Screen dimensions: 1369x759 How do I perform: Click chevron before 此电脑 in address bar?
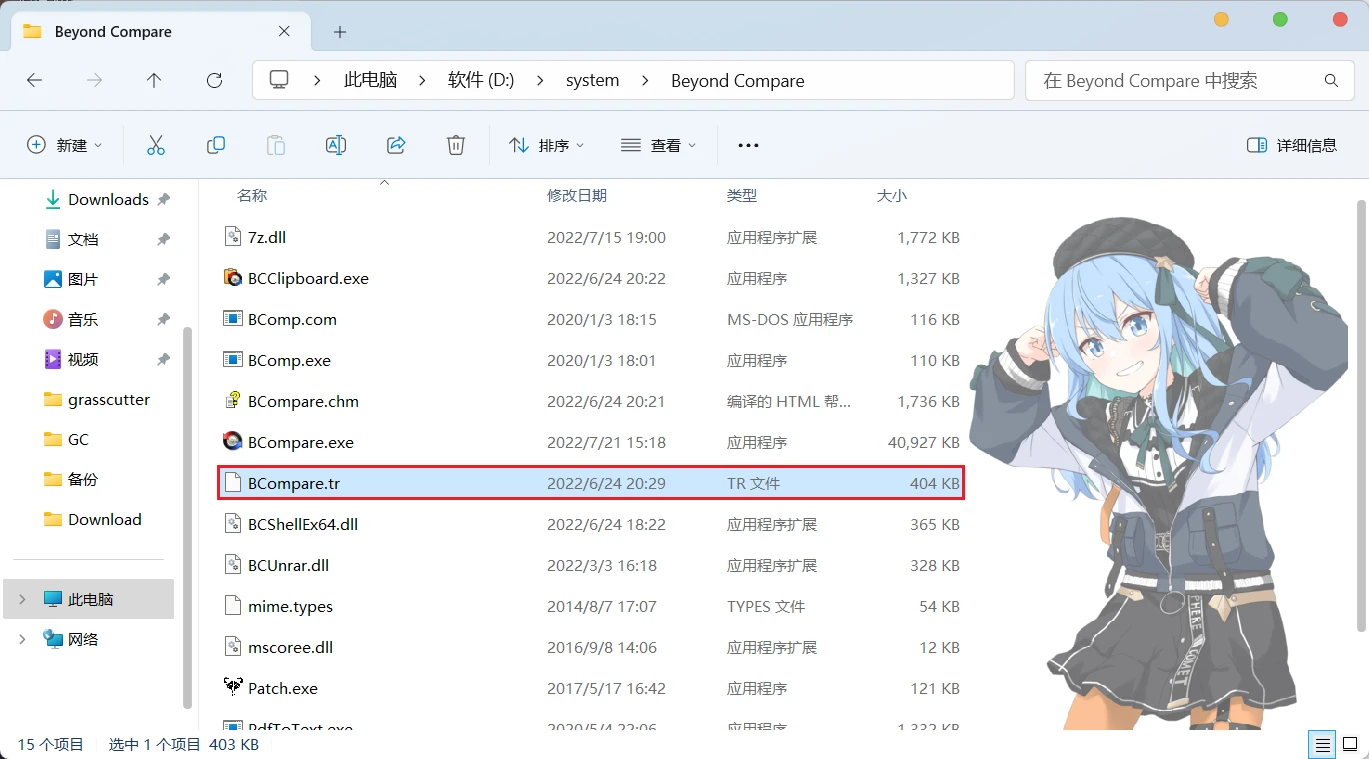(x=317, y=80)
